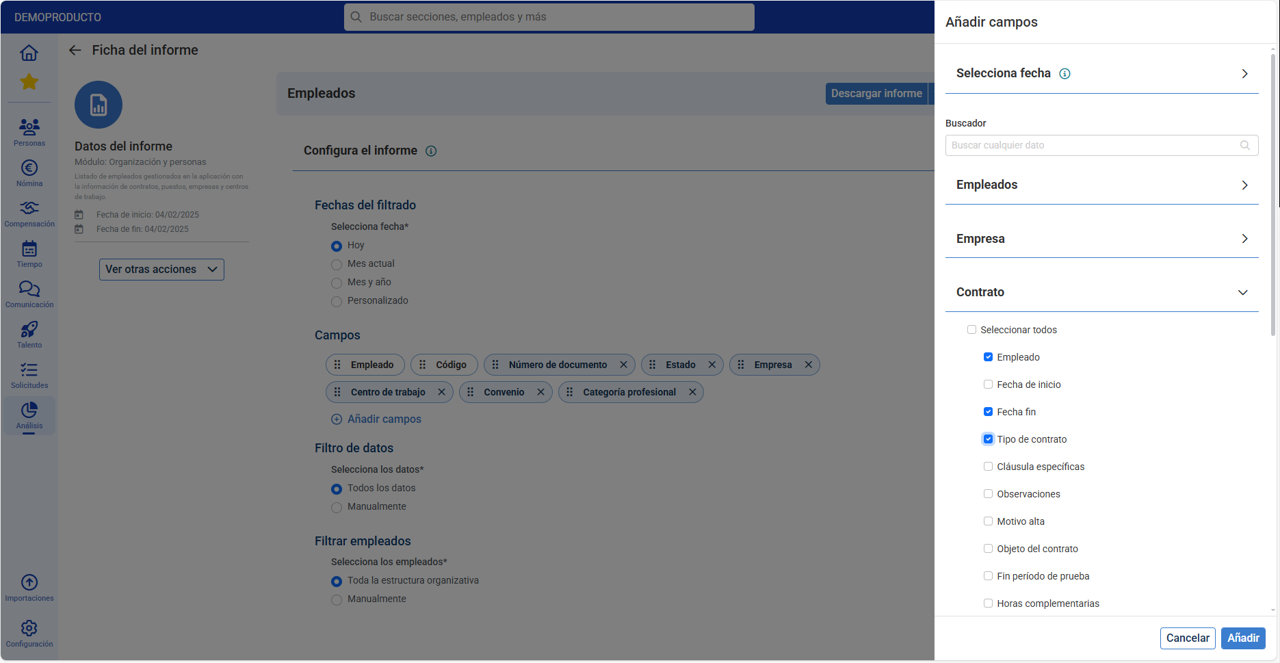Open Comunicación section in sidebar
Viewport: 1280px width, 663px height.
pyautogui.click(x=29, y=294)
